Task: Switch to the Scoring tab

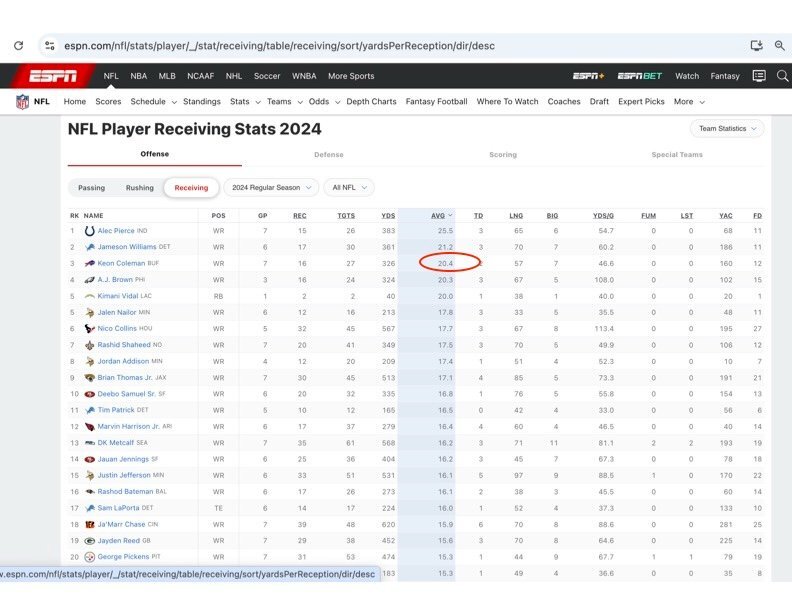Action: coord(503,155)
